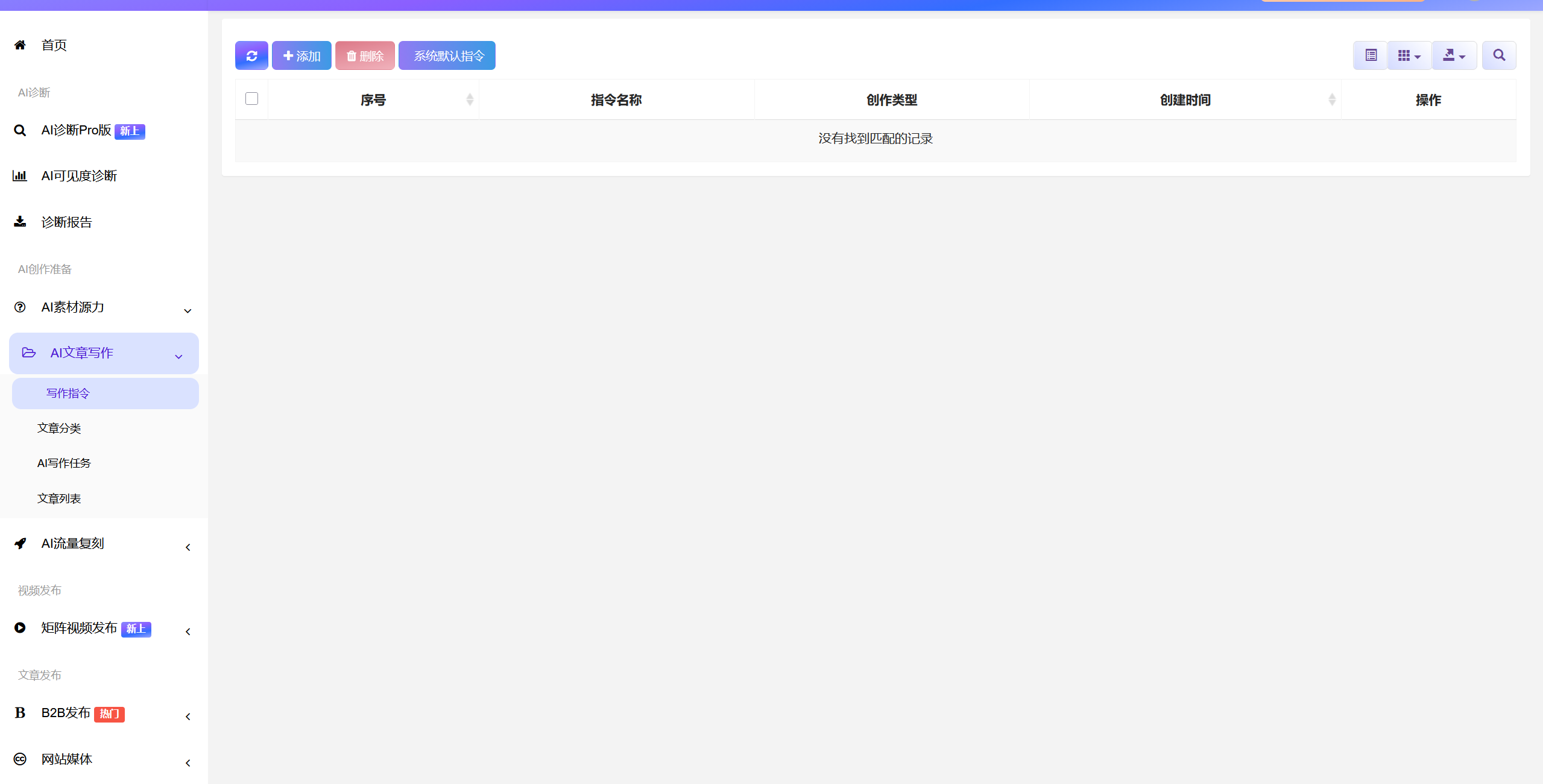Click the question circle icon for AI素材源力
The width and height of the screenshot is (1543, 784).
tap(20, 307)
